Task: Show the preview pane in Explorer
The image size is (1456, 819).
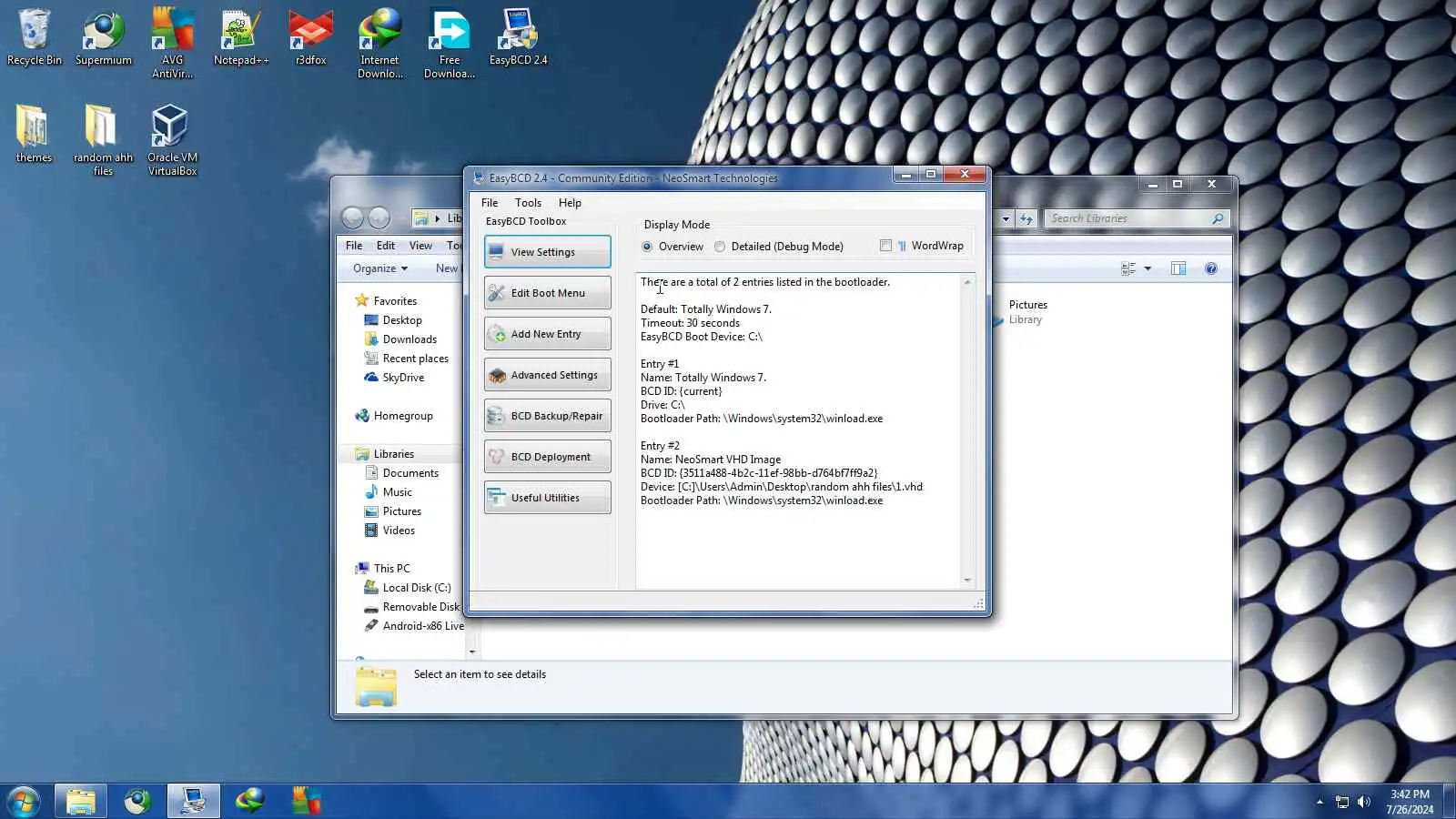Action: [1178, 268]
